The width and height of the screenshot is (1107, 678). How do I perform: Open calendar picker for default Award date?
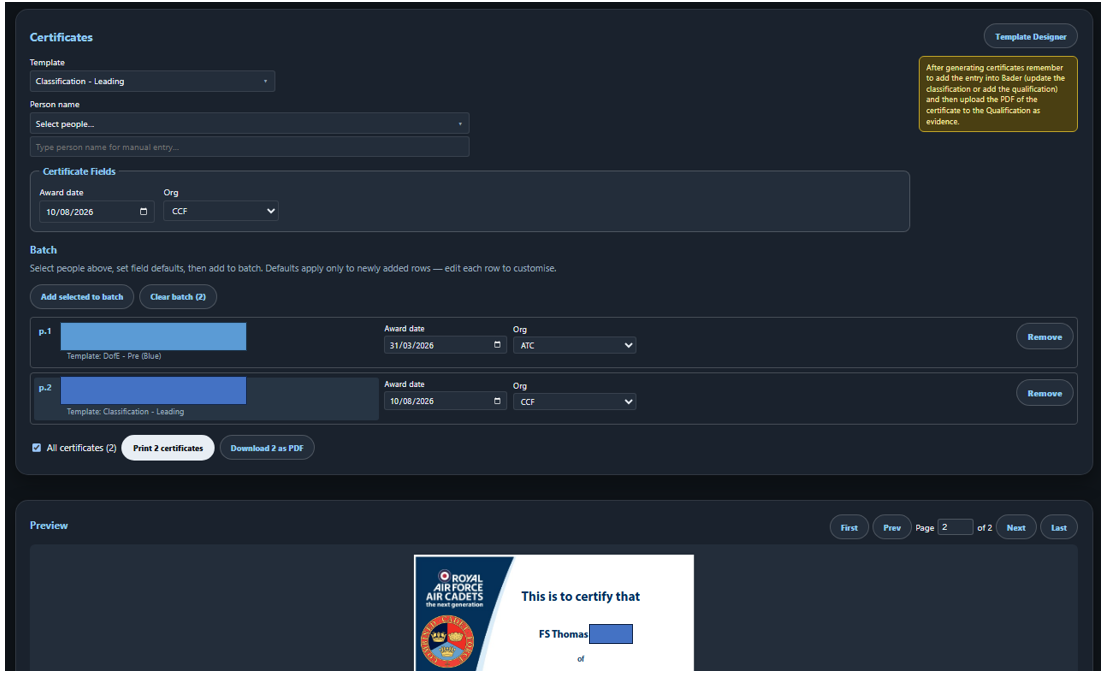pos(143,212)
